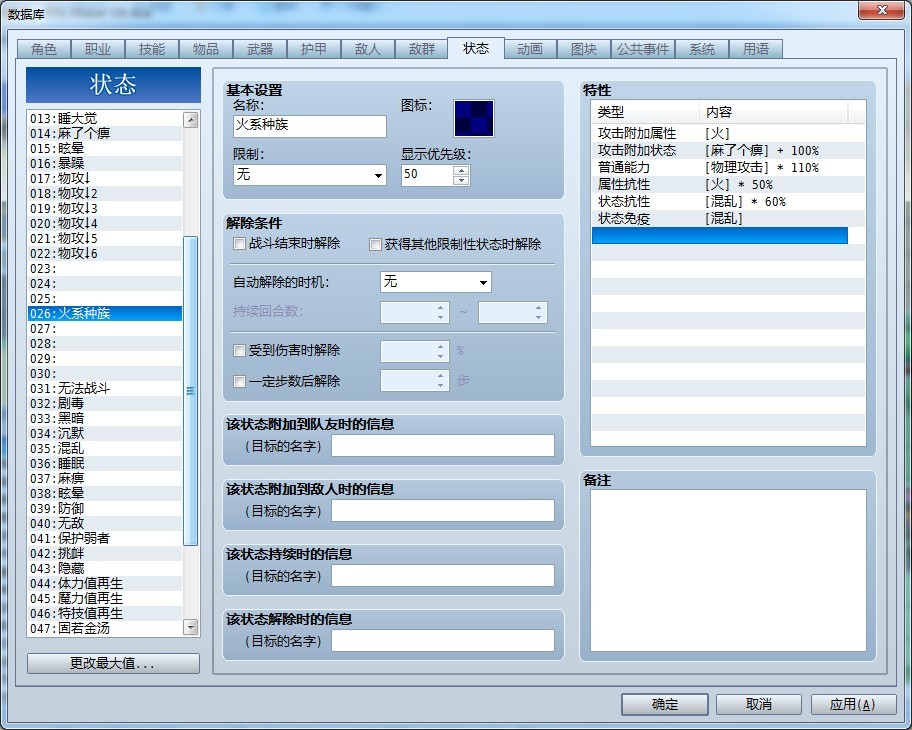The height and width of the screenshot is (730, 912).
Task: Click the 显示优先级 value field
Action: pos(428,175)
